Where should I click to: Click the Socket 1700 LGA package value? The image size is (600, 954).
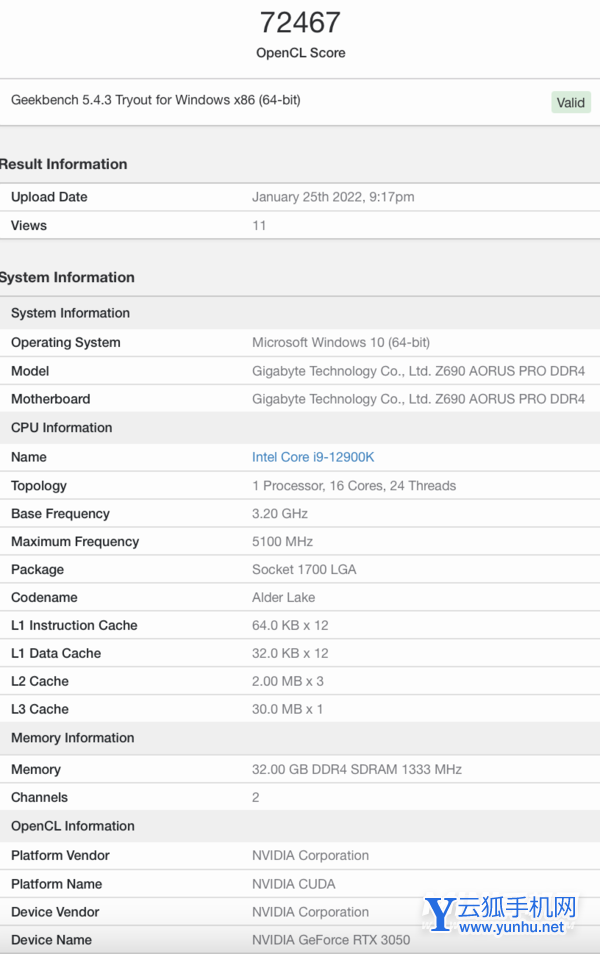click(x=304, y=570)
